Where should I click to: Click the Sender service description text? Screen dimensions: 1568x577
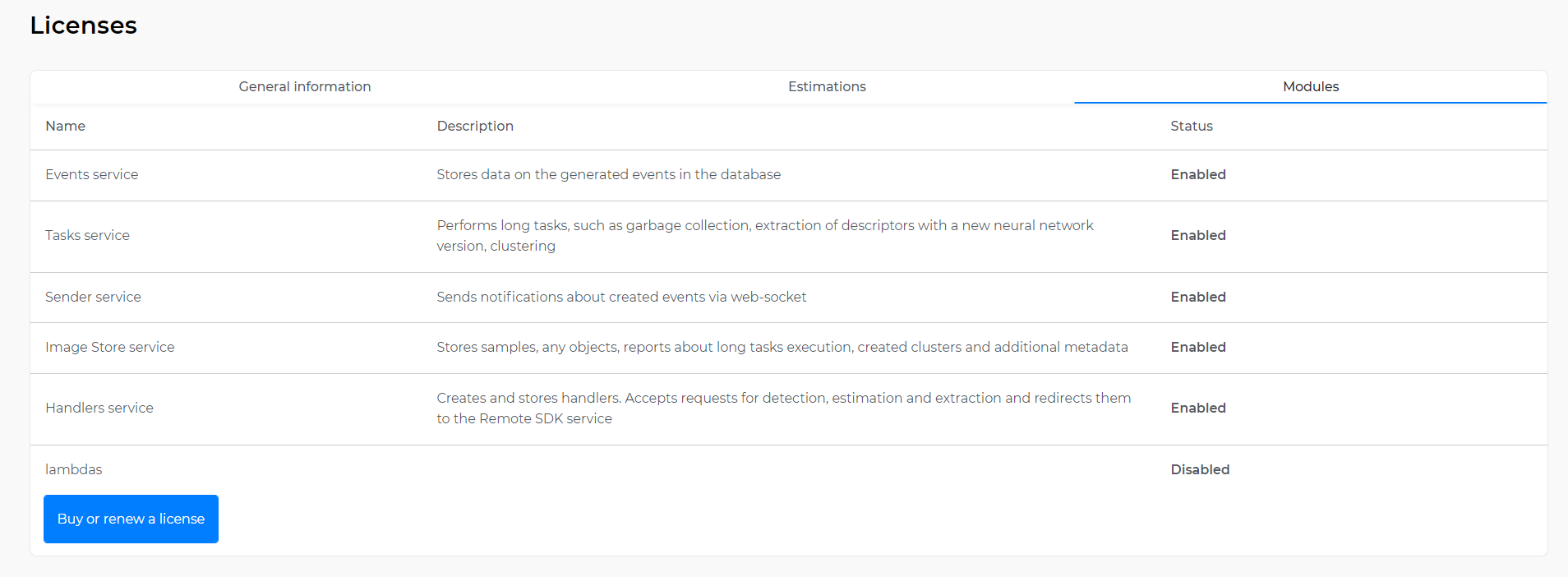click(621, 297)
